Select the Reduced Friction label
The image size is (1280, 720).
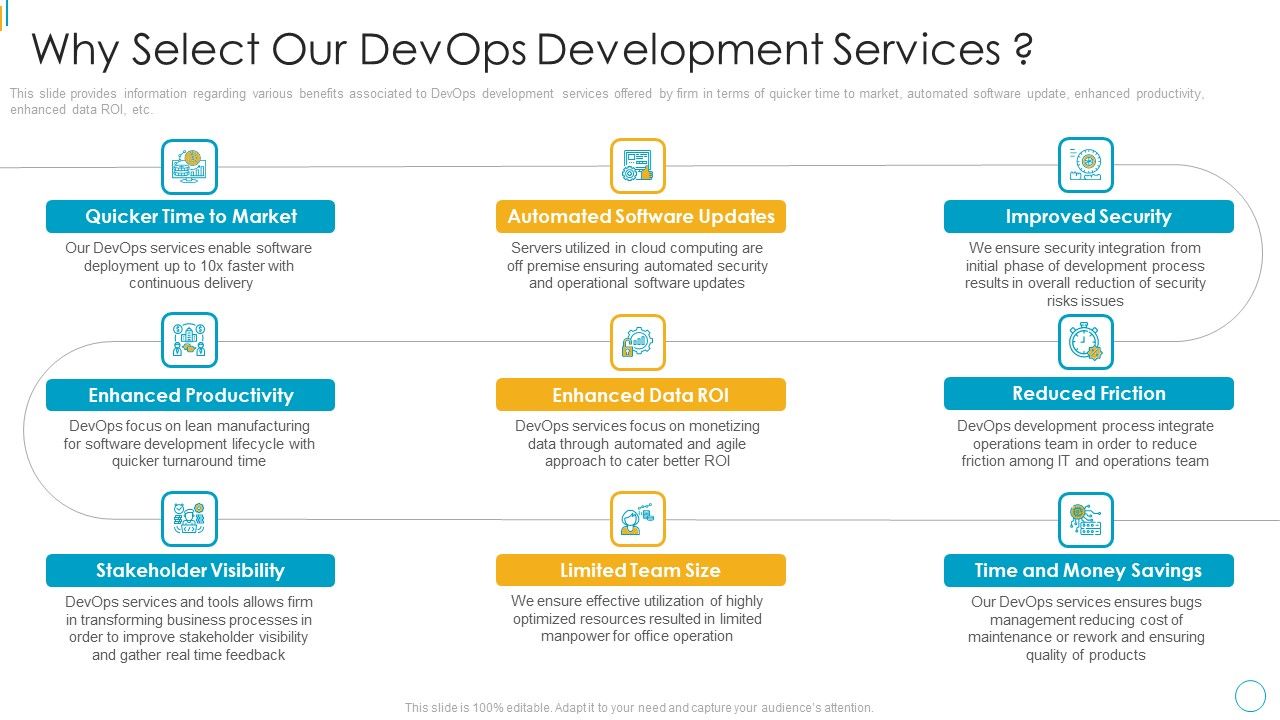[1089, 393]
